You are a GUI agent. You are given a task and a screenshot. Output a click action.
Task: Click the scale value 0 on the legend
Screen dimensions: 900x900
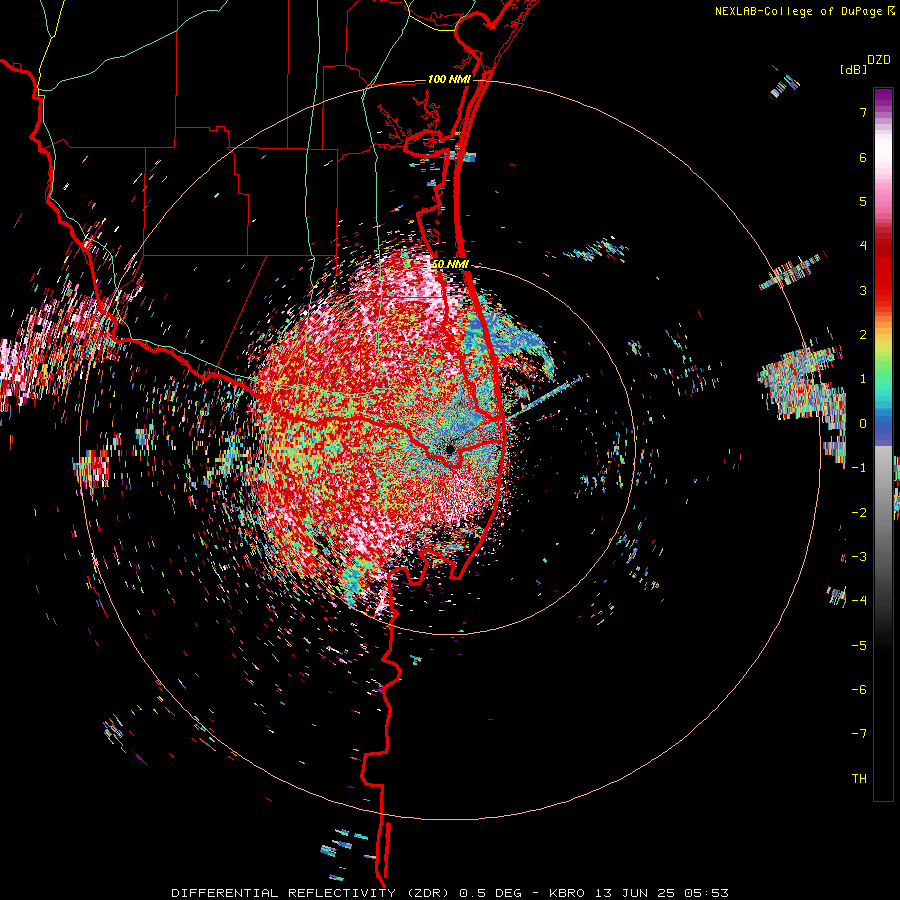pos(863,424)
